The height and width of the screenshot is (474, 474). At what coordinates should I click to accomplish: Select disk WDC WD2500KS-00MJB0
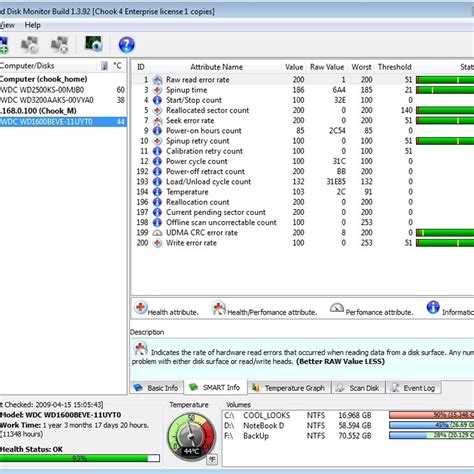click(63, 90)
